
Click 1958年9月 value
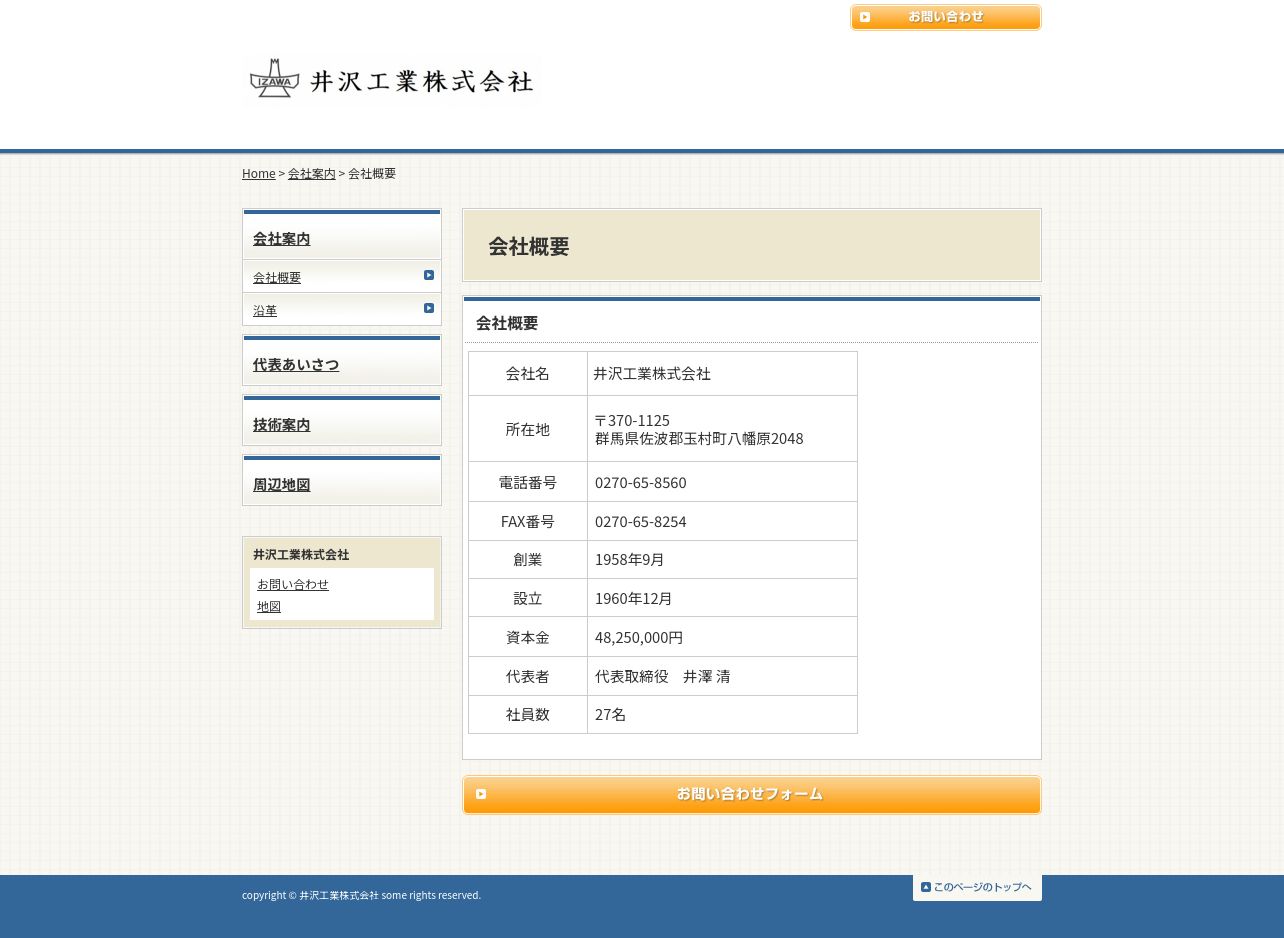click(630, 559)
